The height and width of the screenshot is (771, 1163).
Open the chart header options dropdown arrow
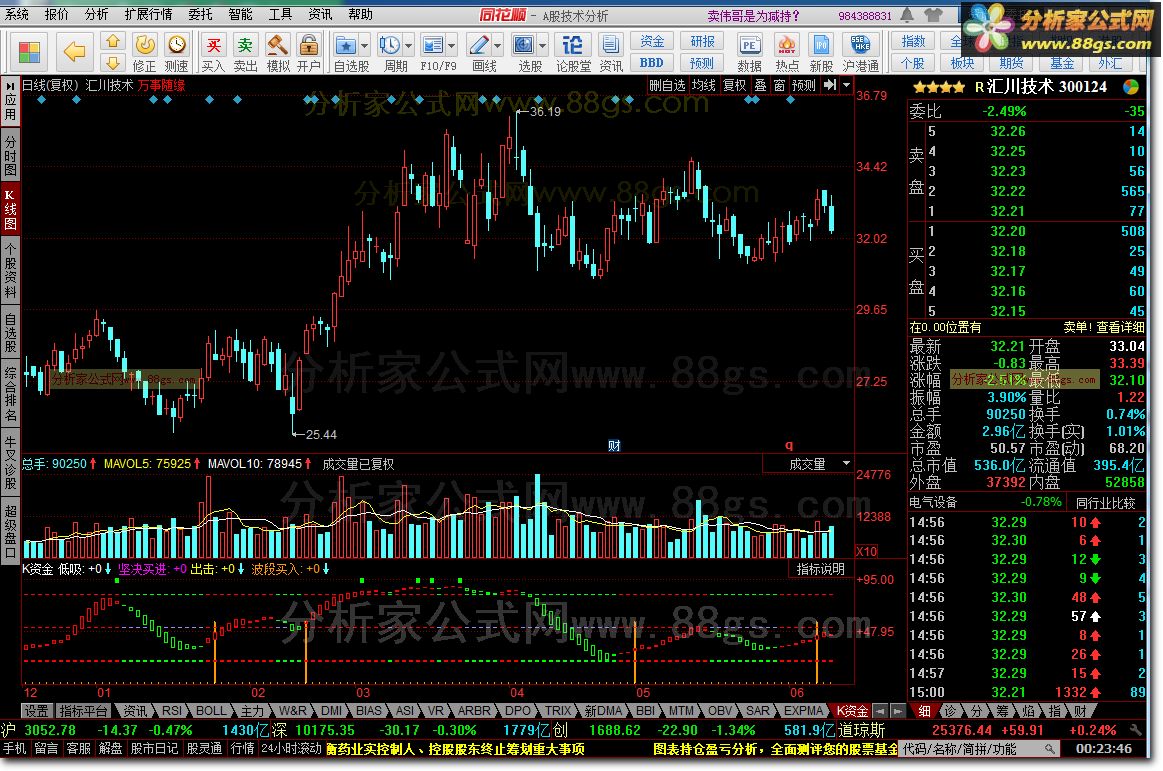coord(846,86)
